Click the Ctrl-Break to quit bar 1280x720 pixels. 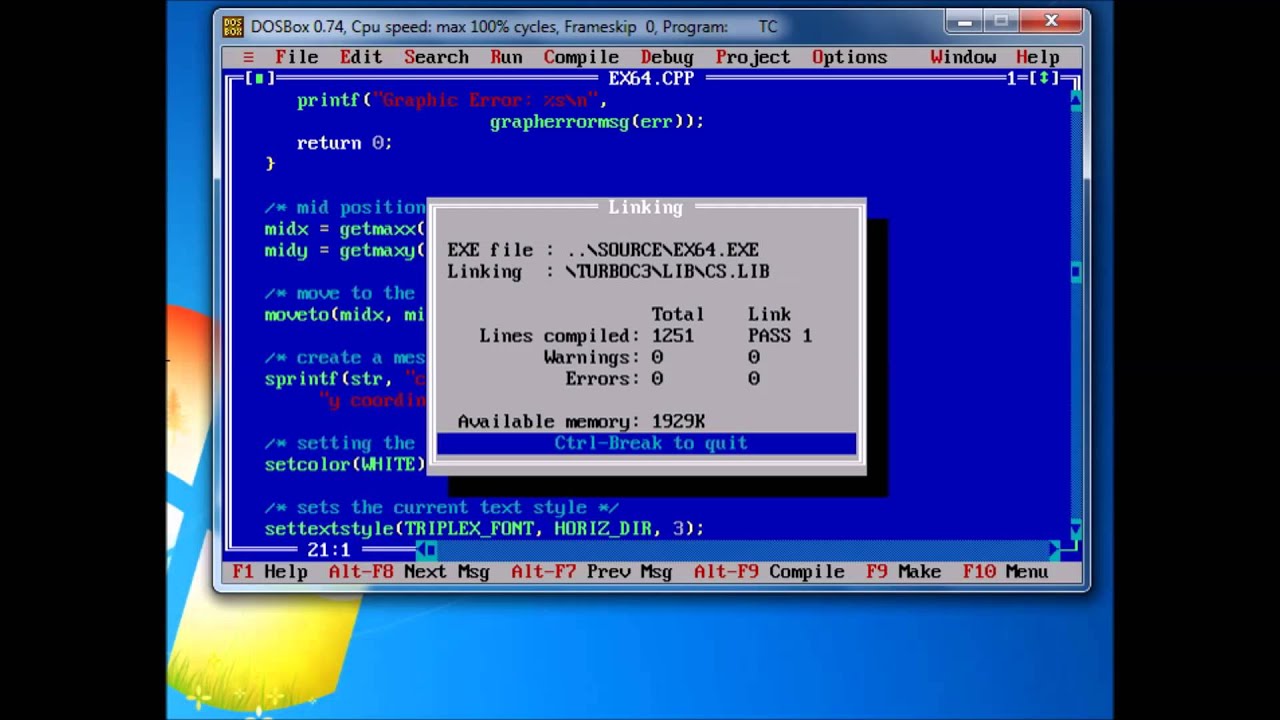click(x=647, y=443)
